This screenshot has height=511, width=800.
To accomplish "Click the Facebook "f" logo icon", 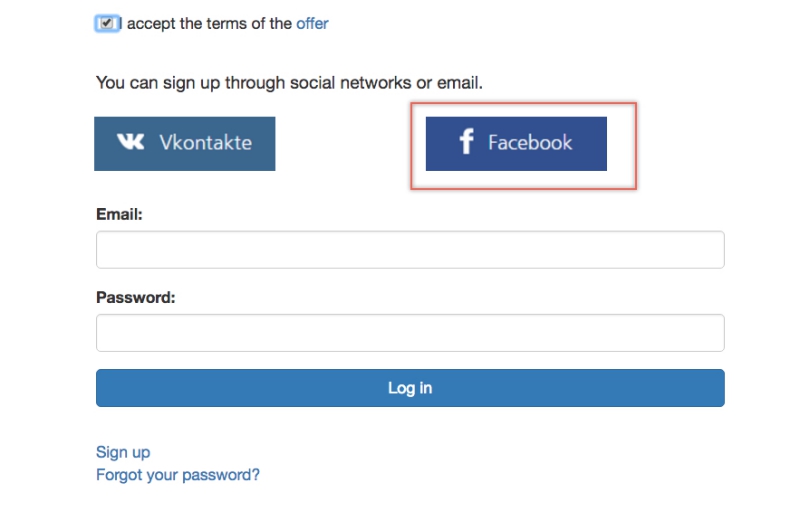I will pos(466,142).
